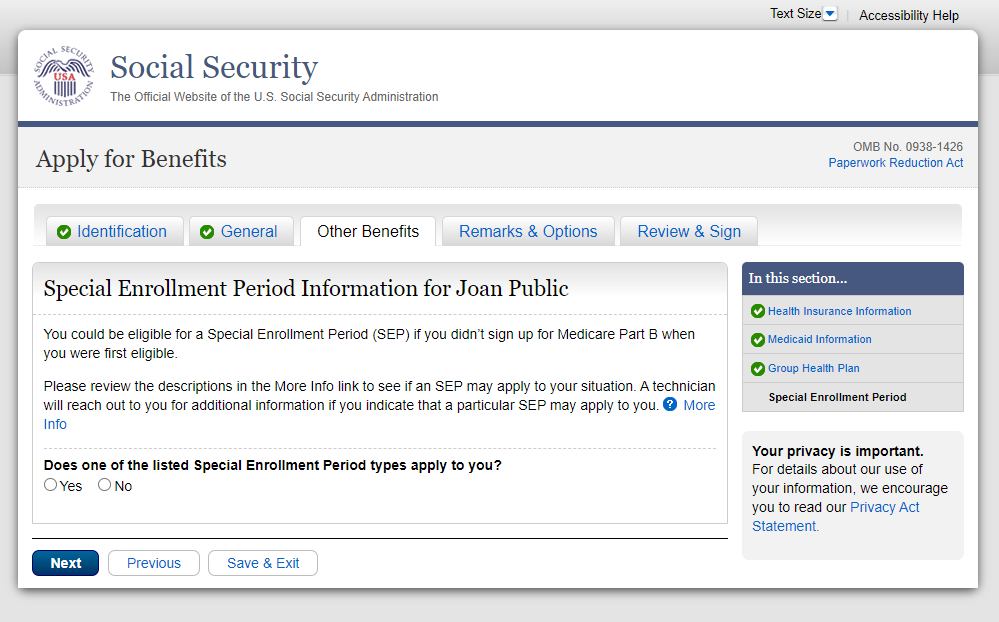The height and width of the screenshot is (622, 999).
Task: Click the Social Security Administration seal logo
Action: (62, 77)
